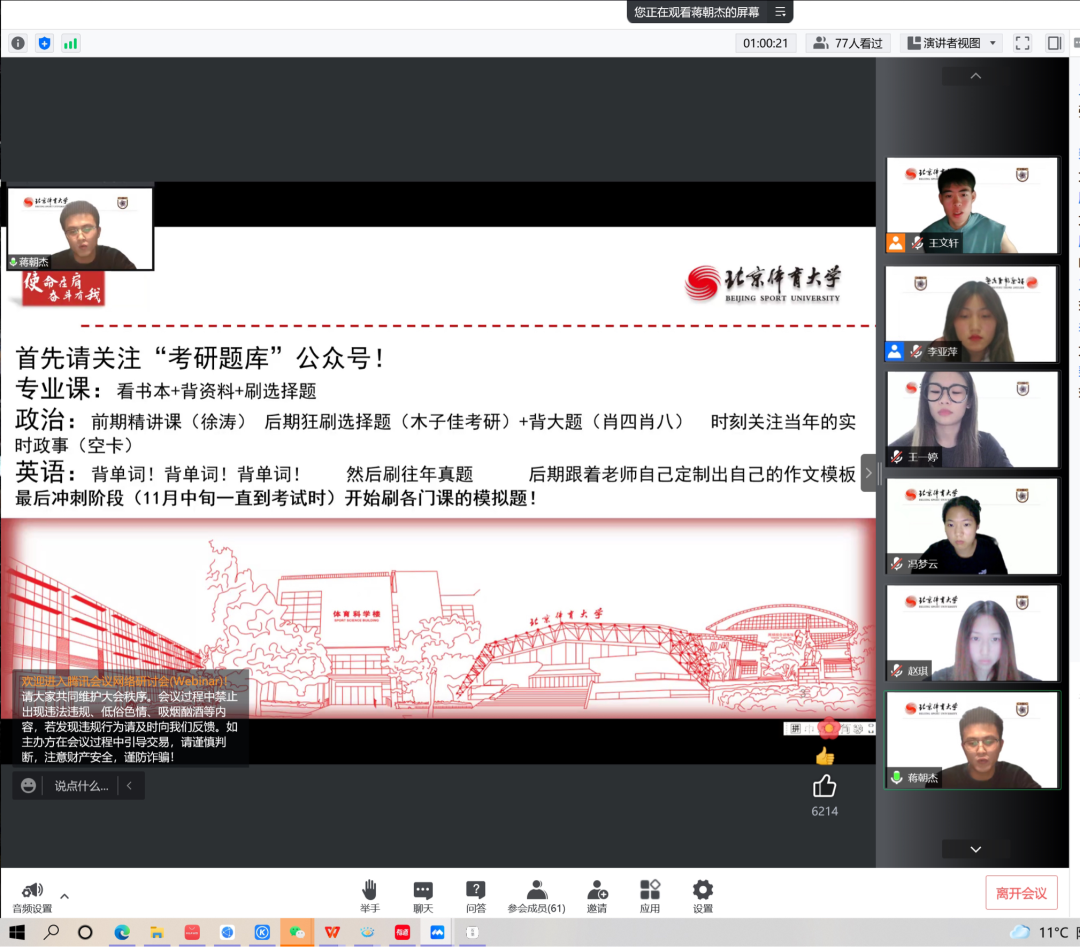Image resolution: width=1080 pixels, height=947 pixels.
Task: Select 王文轩 video thumbnail
Action: click(x=972, y=205)
